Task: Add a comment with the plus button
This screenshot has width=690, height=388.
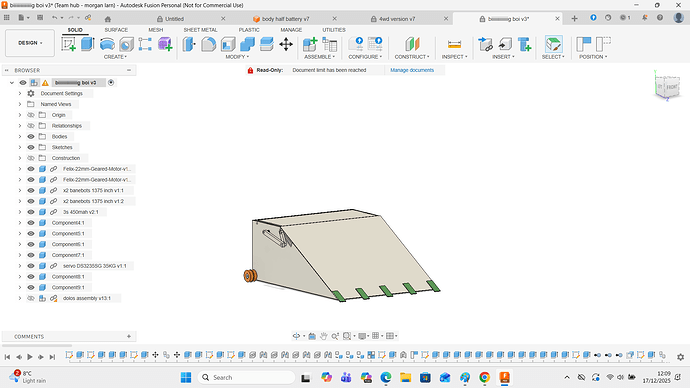Action: pos(129,336)
